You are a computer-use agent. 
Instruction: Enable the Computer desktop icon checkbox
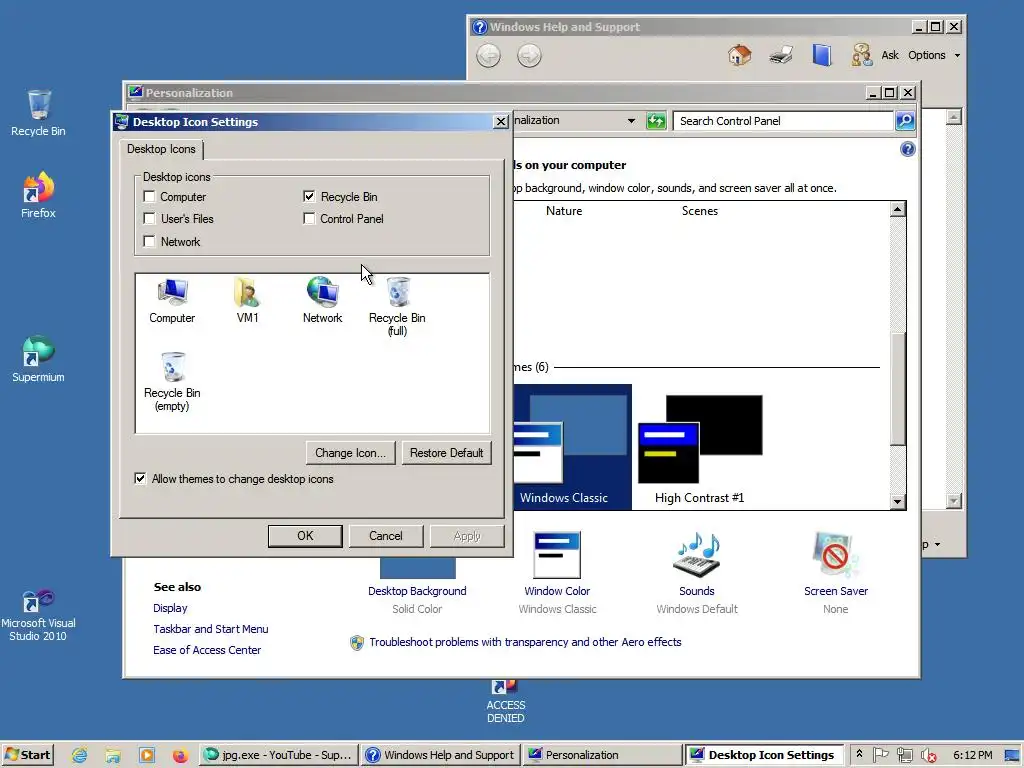[x=149, y=197]
